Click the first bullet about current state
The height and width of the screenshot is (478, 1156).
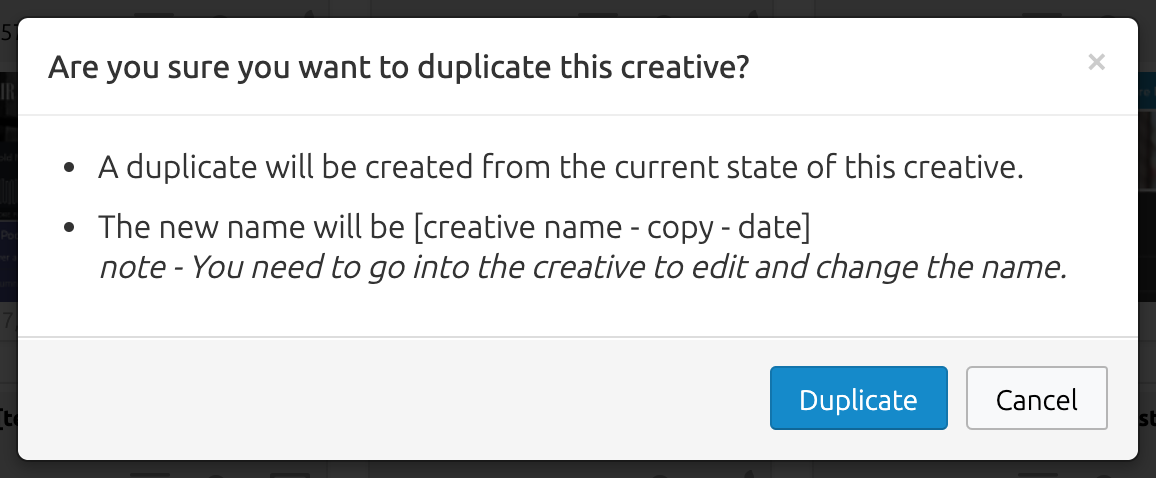[x=560, y=167]
